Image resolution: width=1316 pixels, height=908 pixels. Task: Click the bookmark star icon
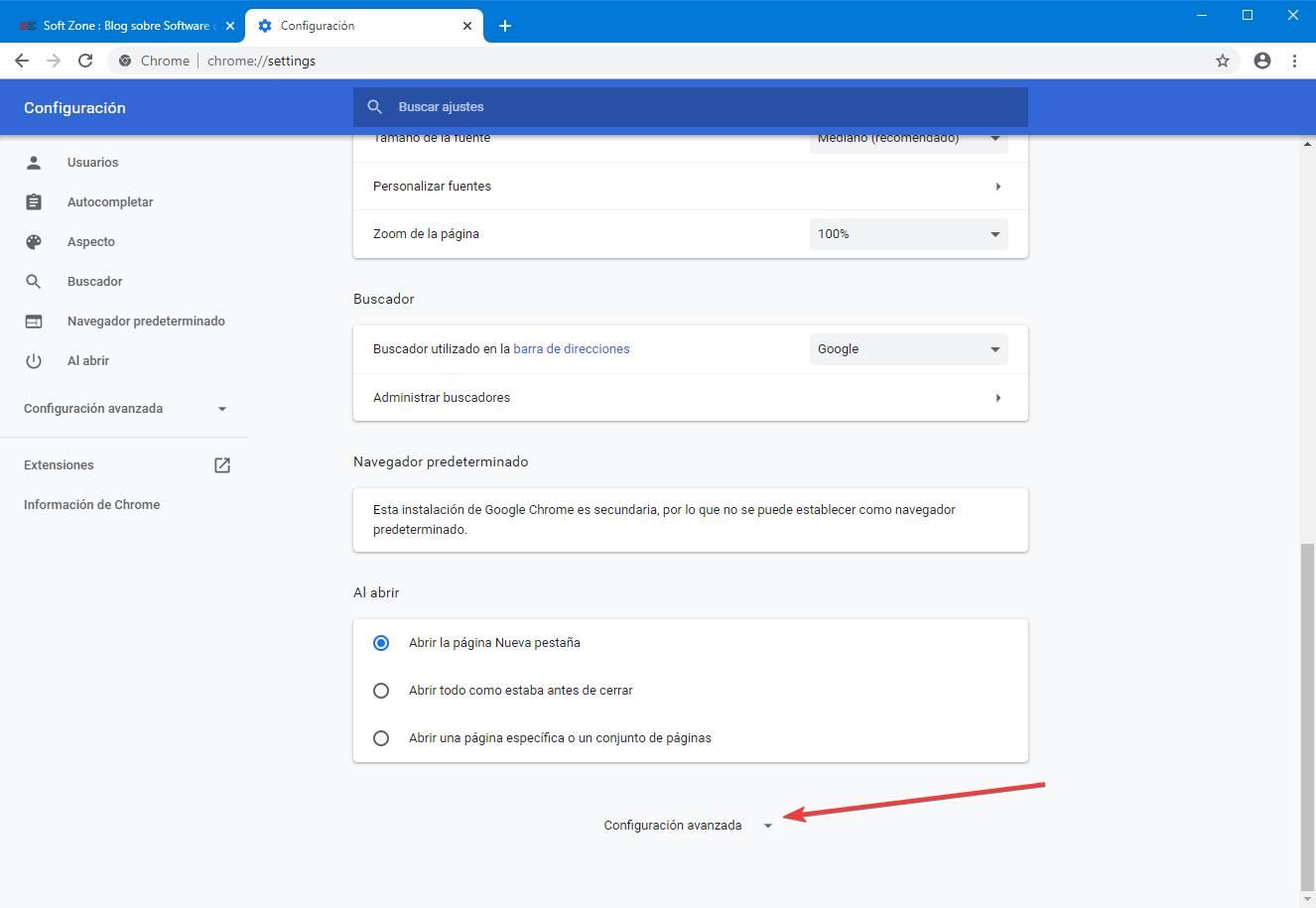pos(1223,61)
